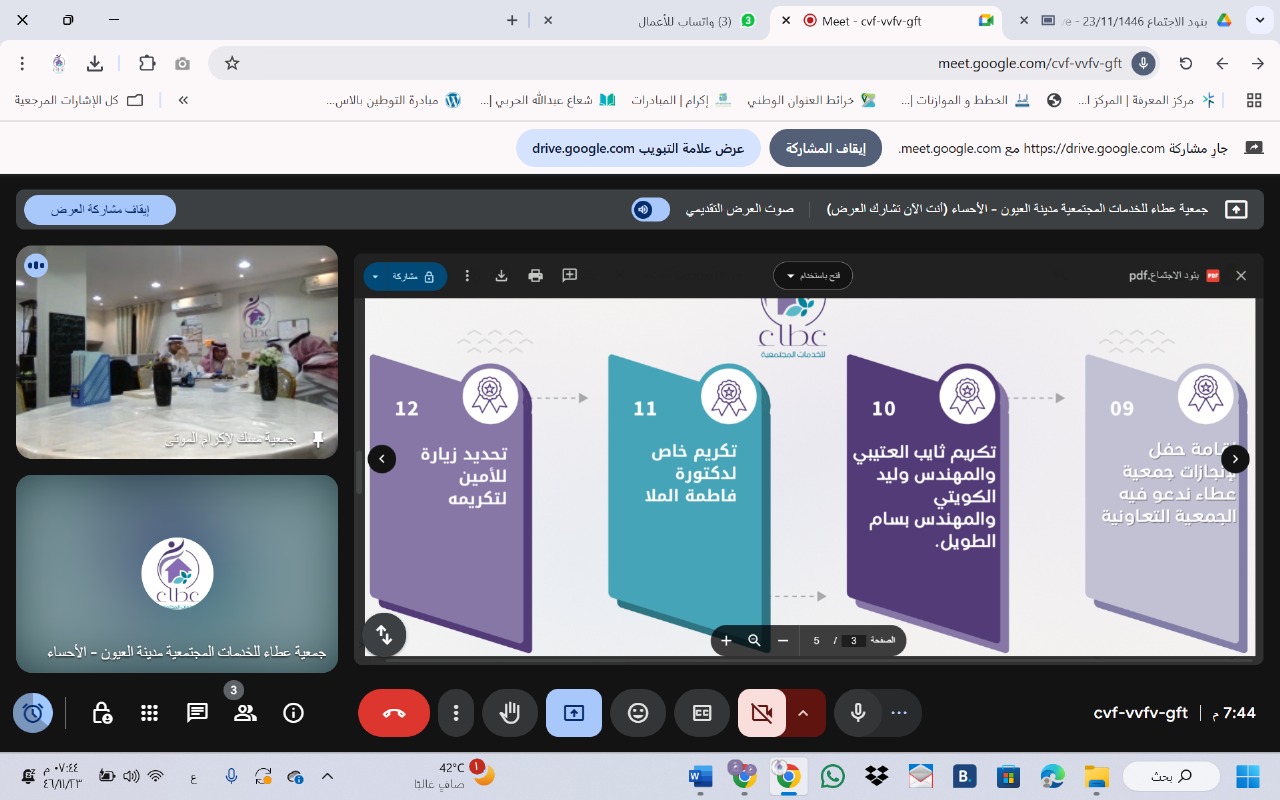
Task: Switch to Drive meeting agenda tab
Action: (1125, 20)
